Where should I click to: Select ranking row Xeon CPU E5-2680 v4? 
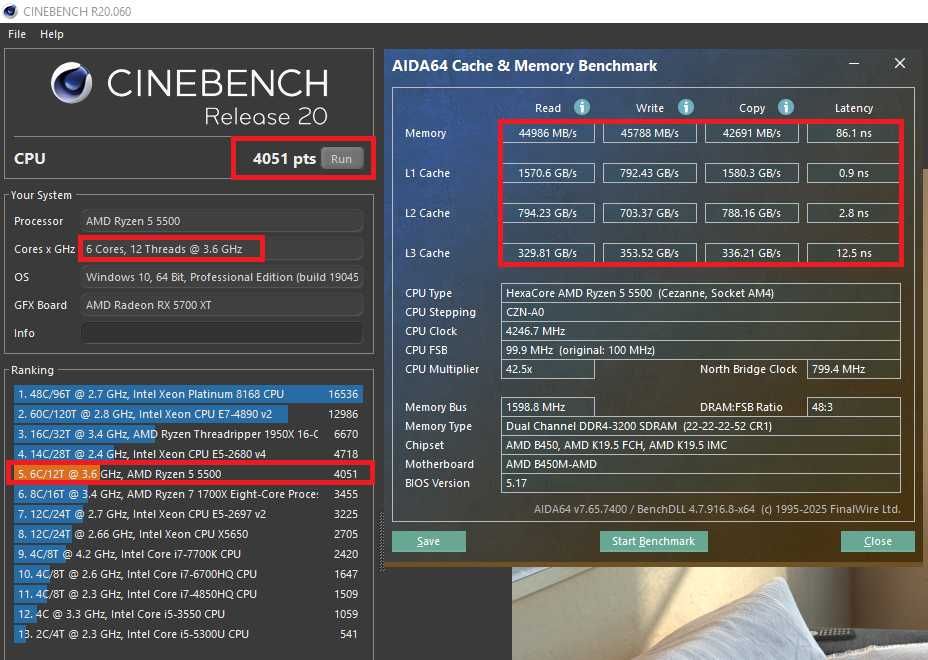pyautogui.click(x=188, y=454)
